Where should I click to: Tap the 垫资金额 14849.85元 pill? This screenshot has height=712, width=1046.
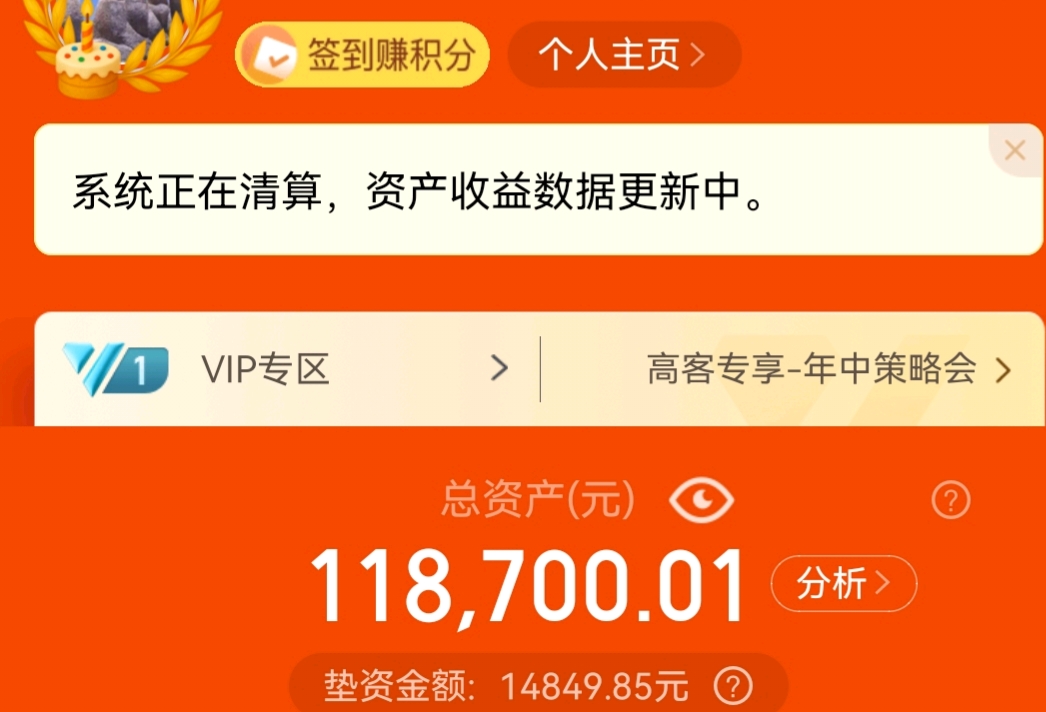538,683
